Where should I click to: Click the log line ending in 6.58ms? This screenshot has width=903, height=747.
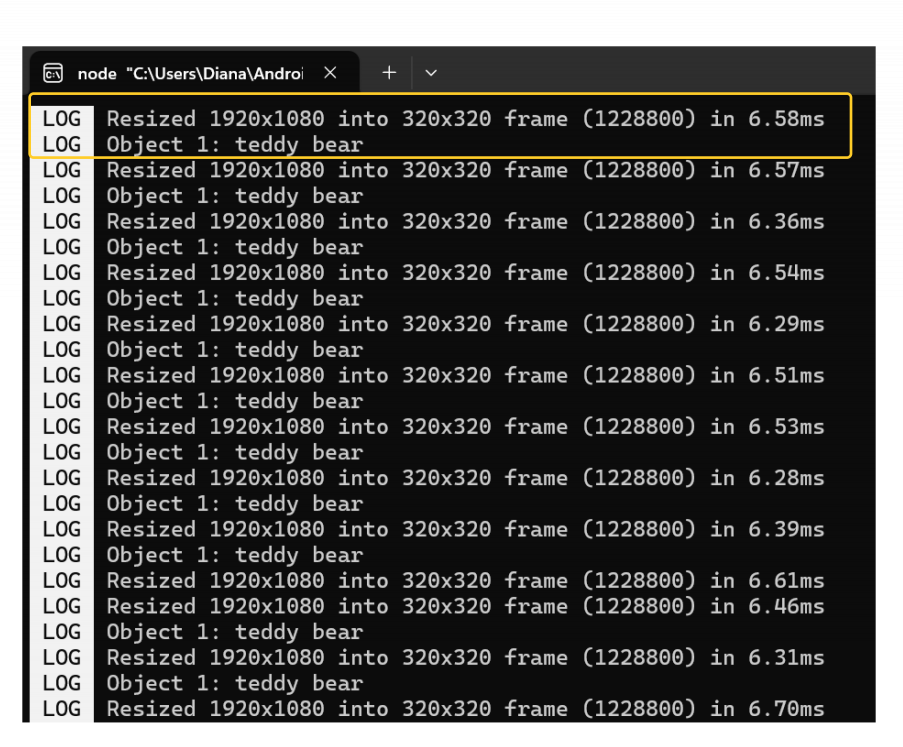[x=465, y=119]
